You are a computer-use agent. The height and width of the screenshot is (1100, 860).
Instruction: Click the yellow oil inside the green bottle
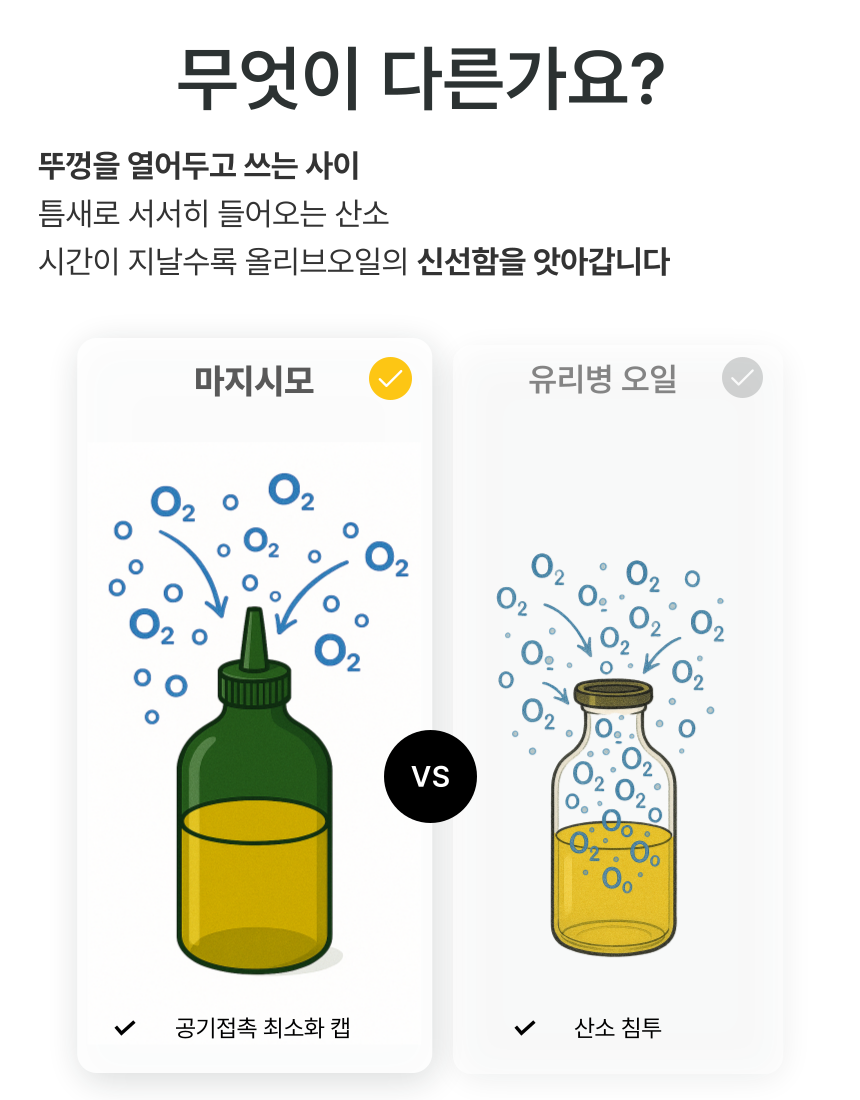(x=254, y=880)
